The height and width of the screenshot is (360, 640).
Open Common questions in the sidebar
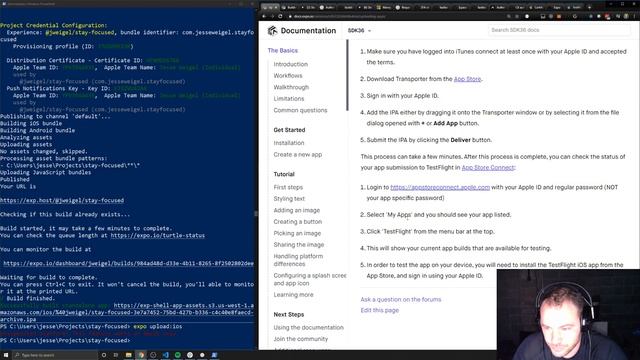pyautogui.click(x=300, y=110)
